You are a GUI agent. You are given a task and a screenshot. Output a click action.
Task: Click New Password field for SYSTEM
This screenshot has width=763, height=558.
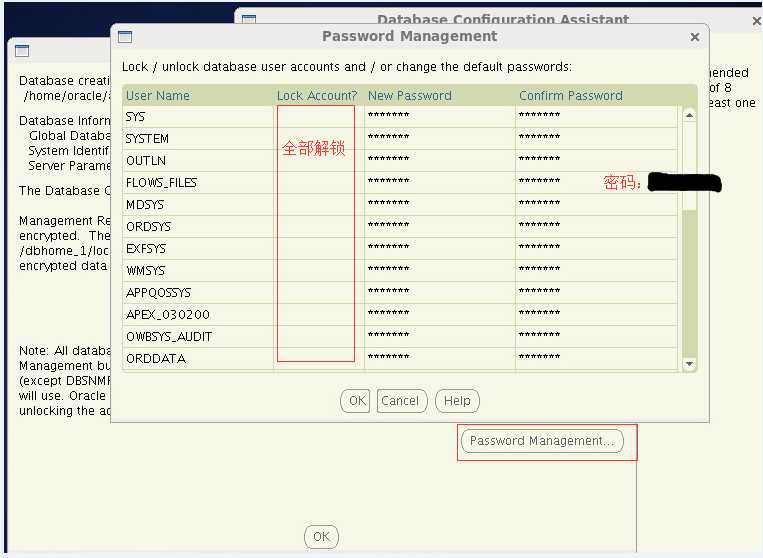click(439, 139)
